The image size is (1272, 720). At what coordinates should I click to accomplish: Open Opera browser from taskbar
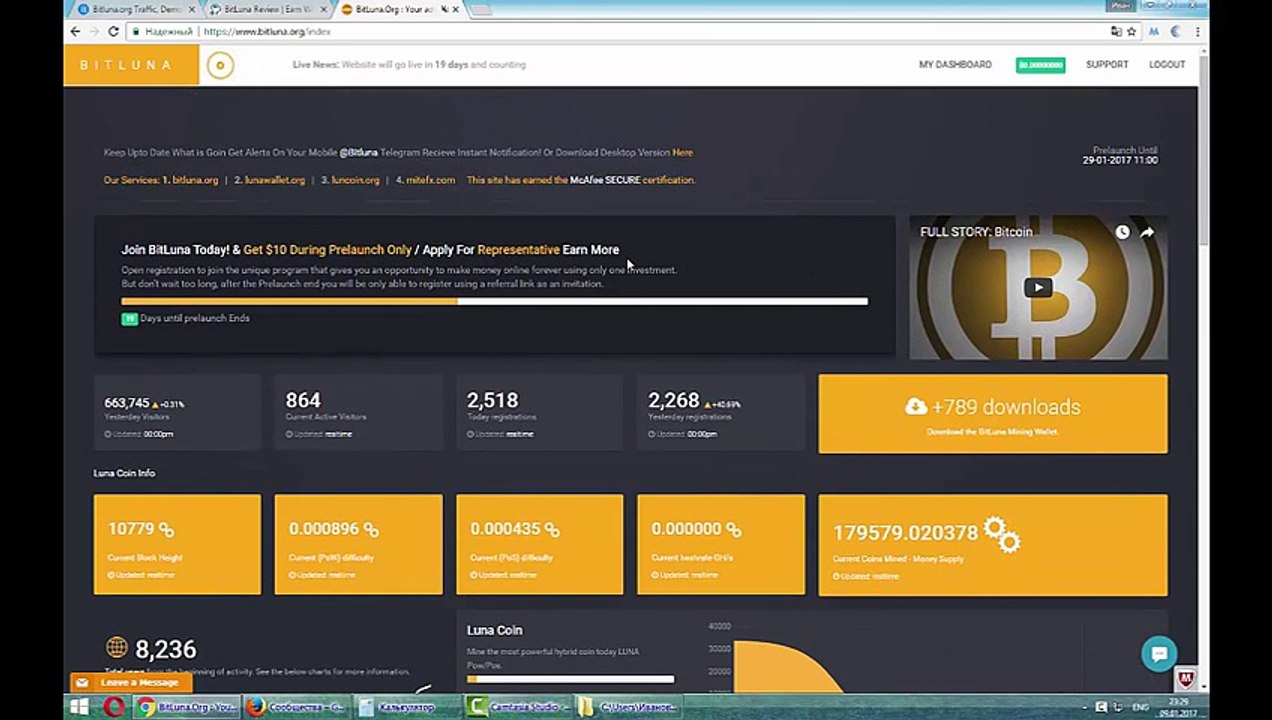113,707
